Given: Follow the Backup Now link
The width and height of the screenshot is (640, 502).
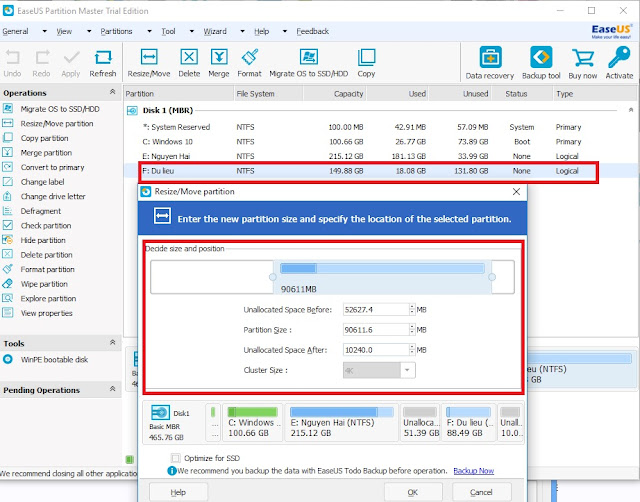Looking at the screenshot, I should pyautogui.click(x=473, y=471).
